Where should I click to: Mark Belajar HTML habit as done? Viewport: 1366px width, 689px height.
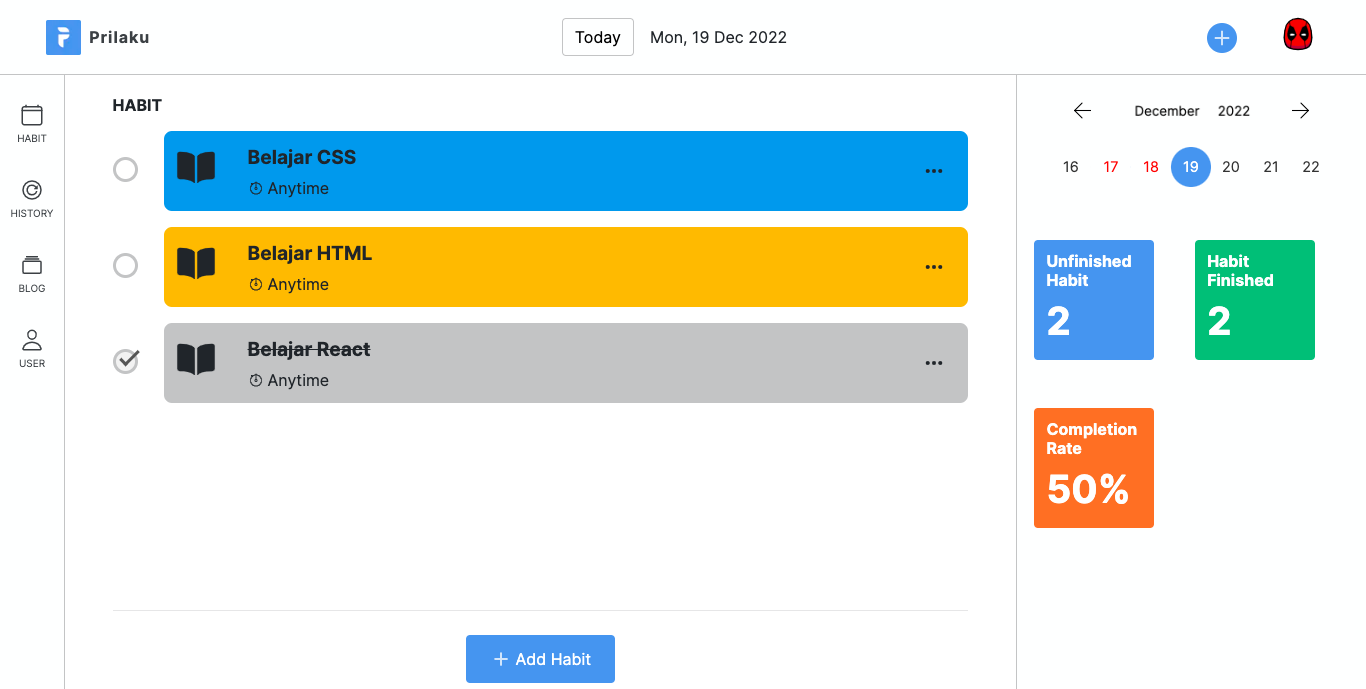click(125, 266)
